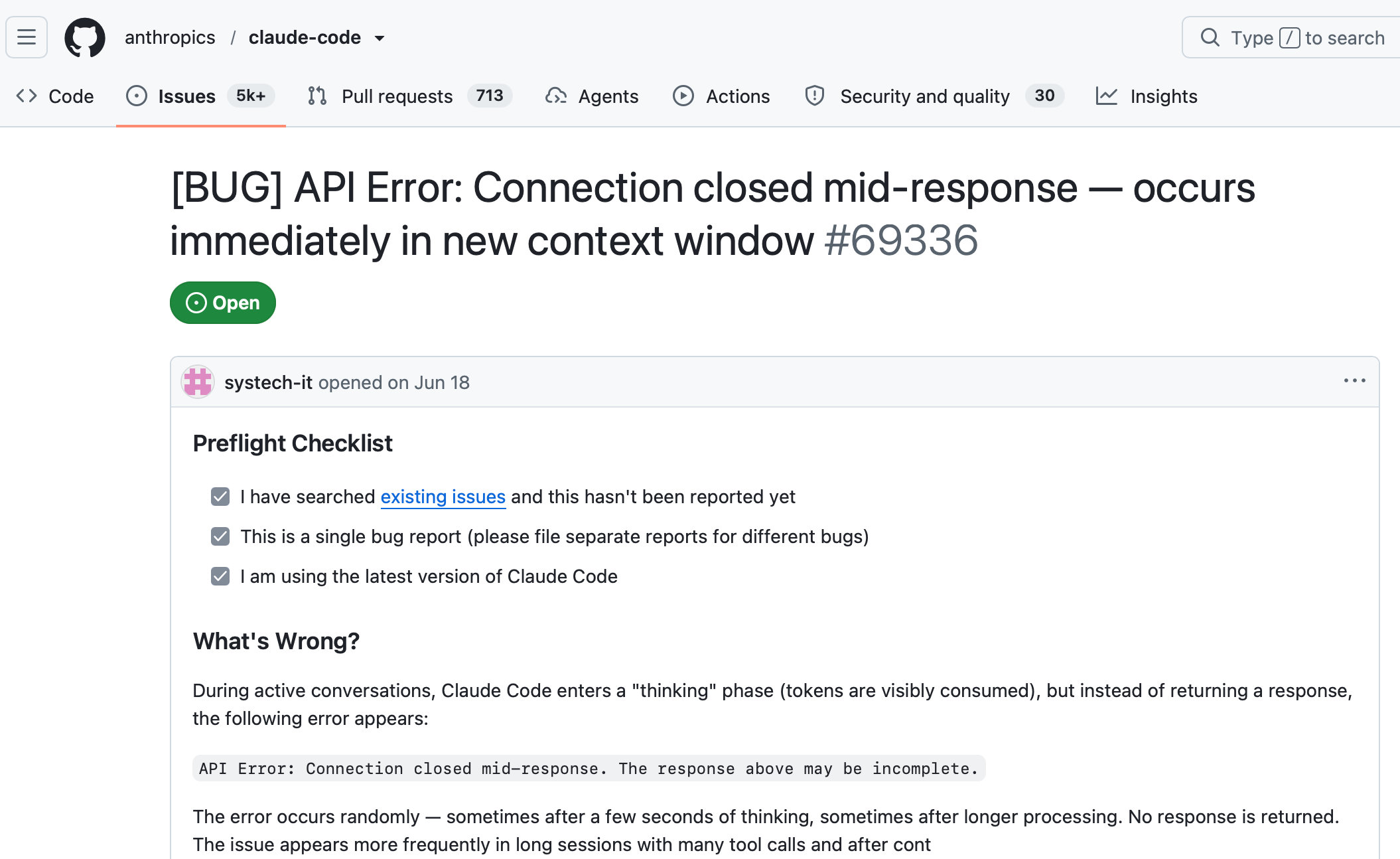Click the Code angle-brackets icon

pyautogui.click(x=27, y=96)
